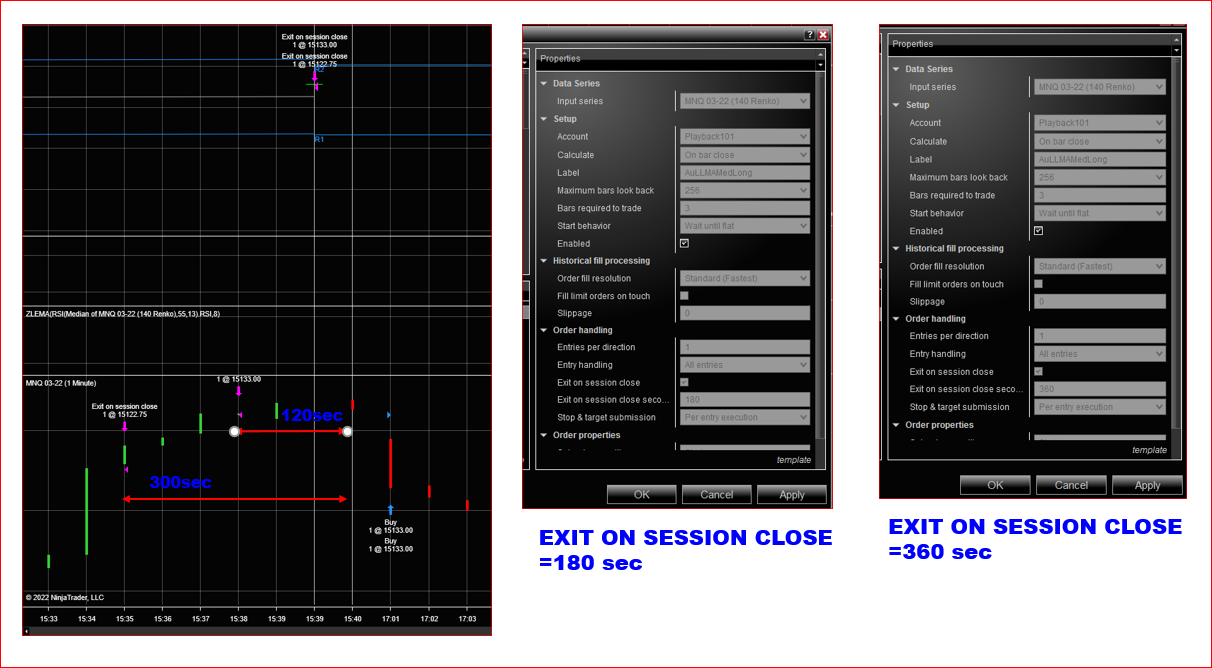The image size is (1212, 668).
Task: Click the template link at dialog bottom
Action: coord(793,459)
